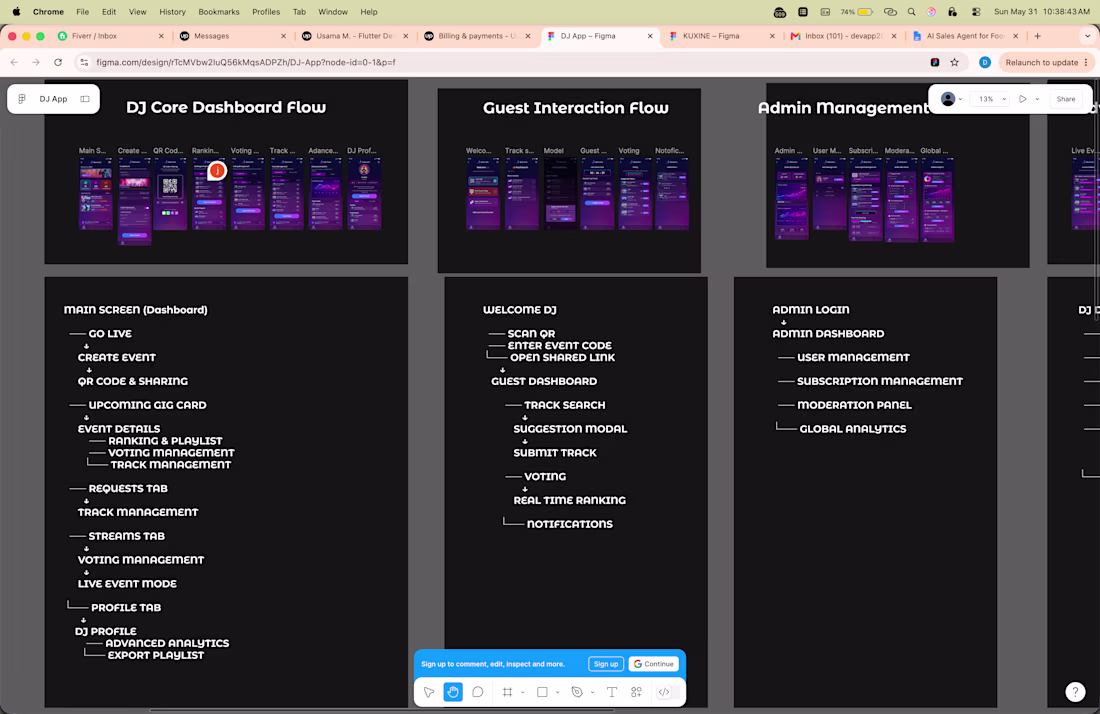
Task: Open the History menu in menu bar
Action: pyautogui.click(x=173, y=12)
